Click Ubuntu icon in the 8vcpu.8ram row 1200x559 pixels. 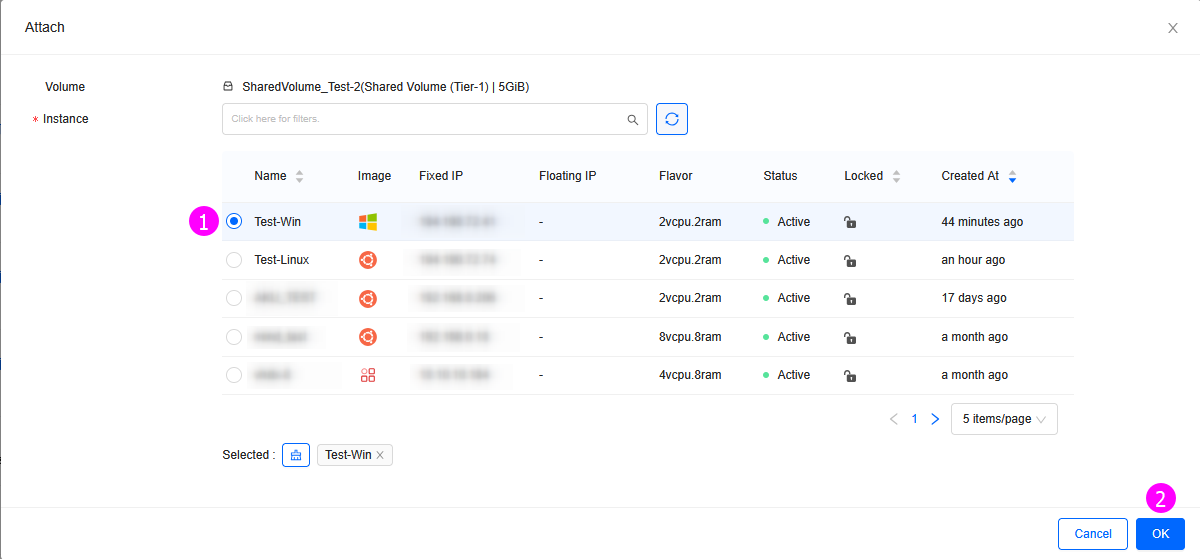(x=368, y=337)
